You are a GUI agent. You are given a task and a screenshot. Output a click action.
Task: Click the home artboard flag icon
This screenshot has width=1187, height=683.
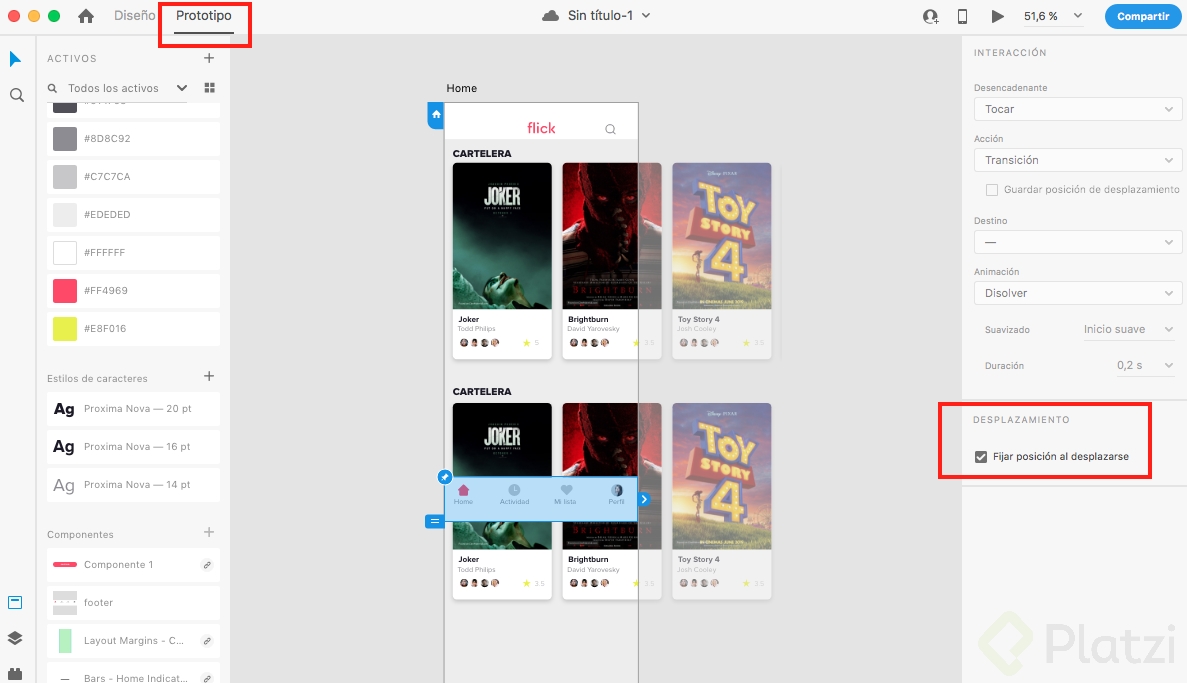coord(436,115)
